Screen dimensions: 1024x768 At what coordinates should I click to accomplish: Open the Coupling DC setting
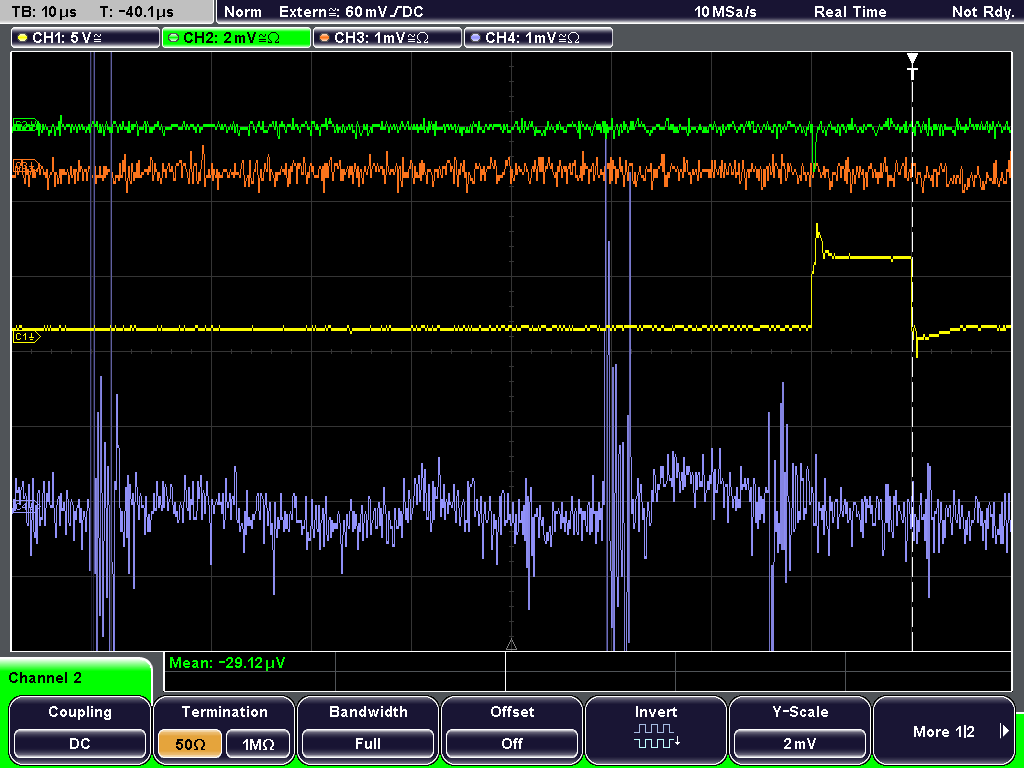pyautogui.click(x=80, y=744)
